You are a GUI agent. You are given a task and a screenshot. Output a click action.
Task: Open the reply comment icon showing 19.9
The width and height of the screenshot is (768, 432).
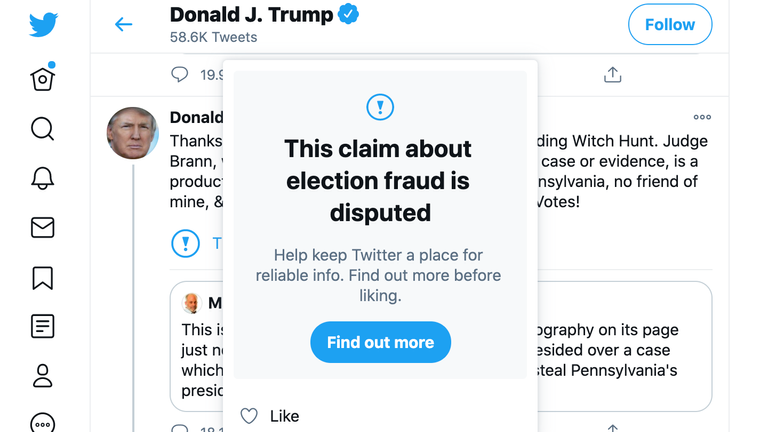click(179, 74)
